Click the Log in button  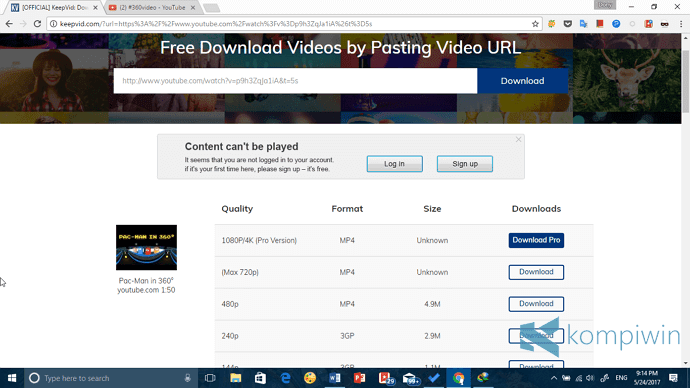394,164
